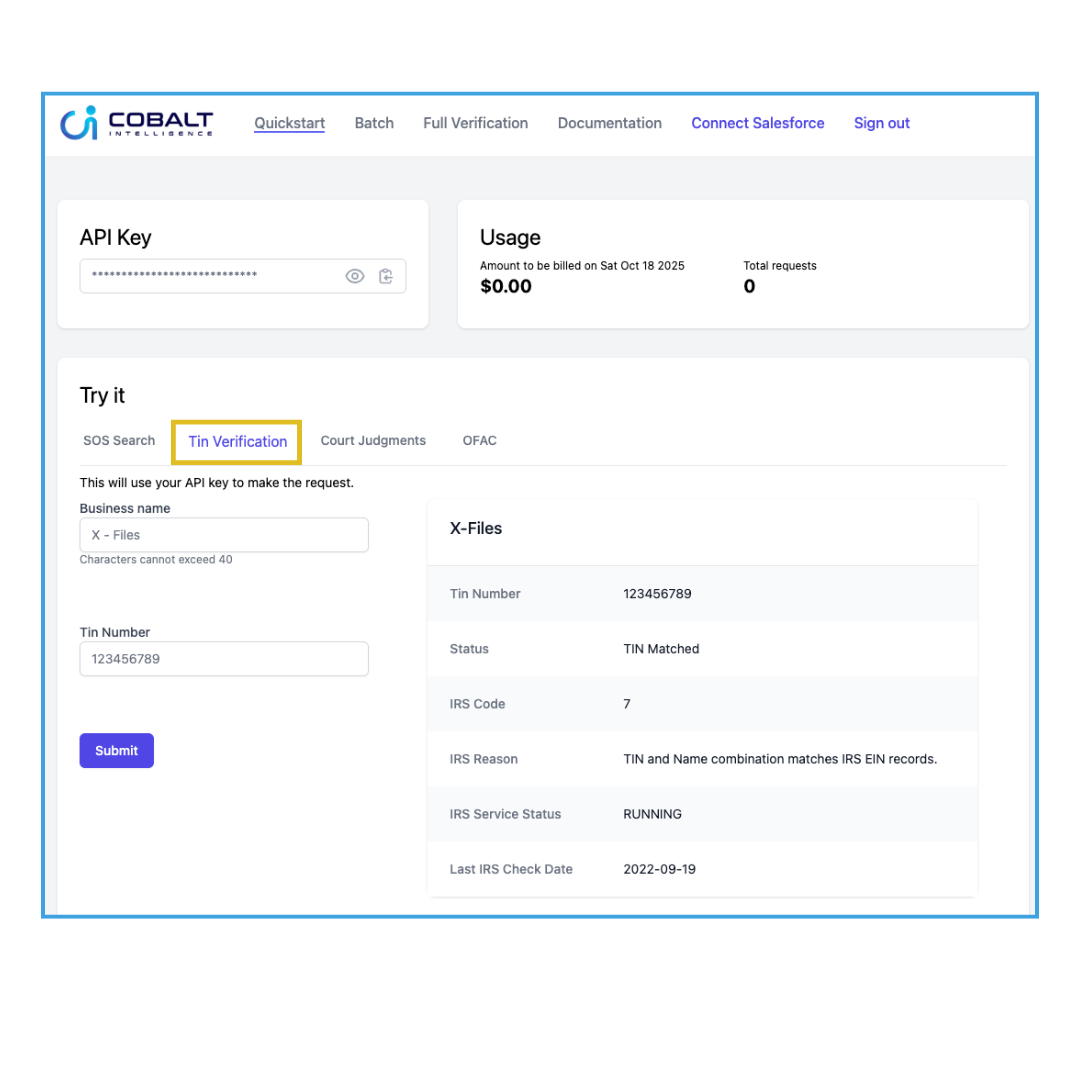This screenshot has height=1080, width=1080.
Task: Click the masked API key field
Action: tap(242, 276)
